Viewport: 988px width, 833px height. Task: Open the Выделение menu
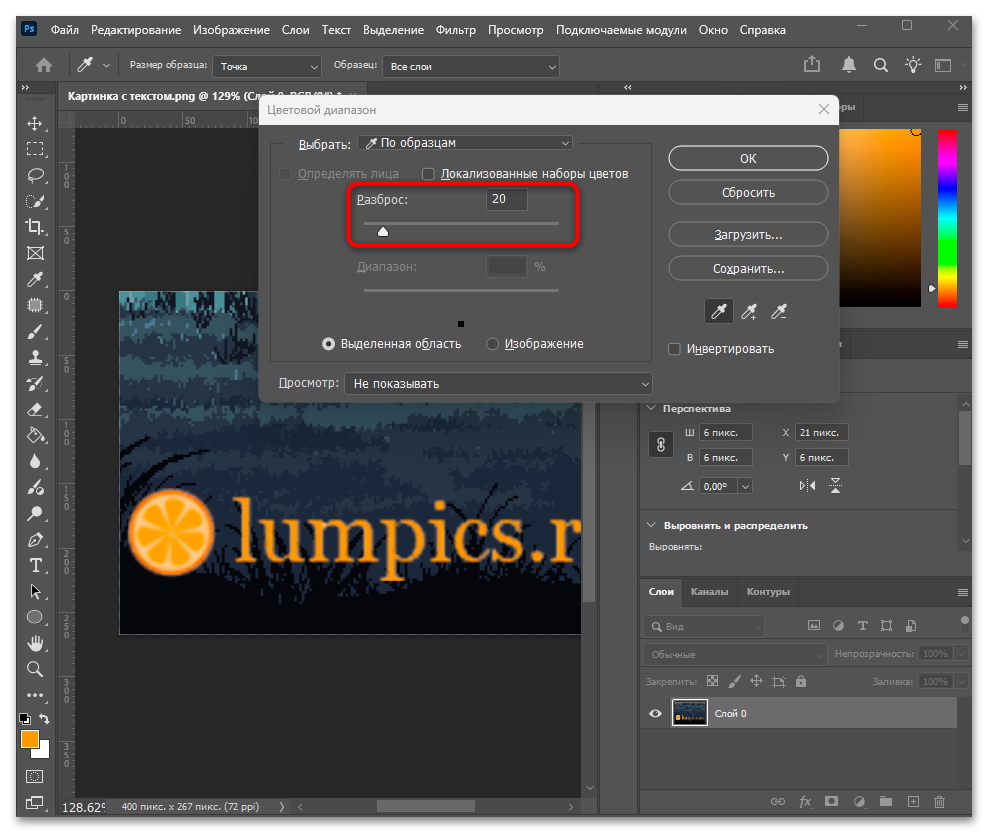click(393, 30)
